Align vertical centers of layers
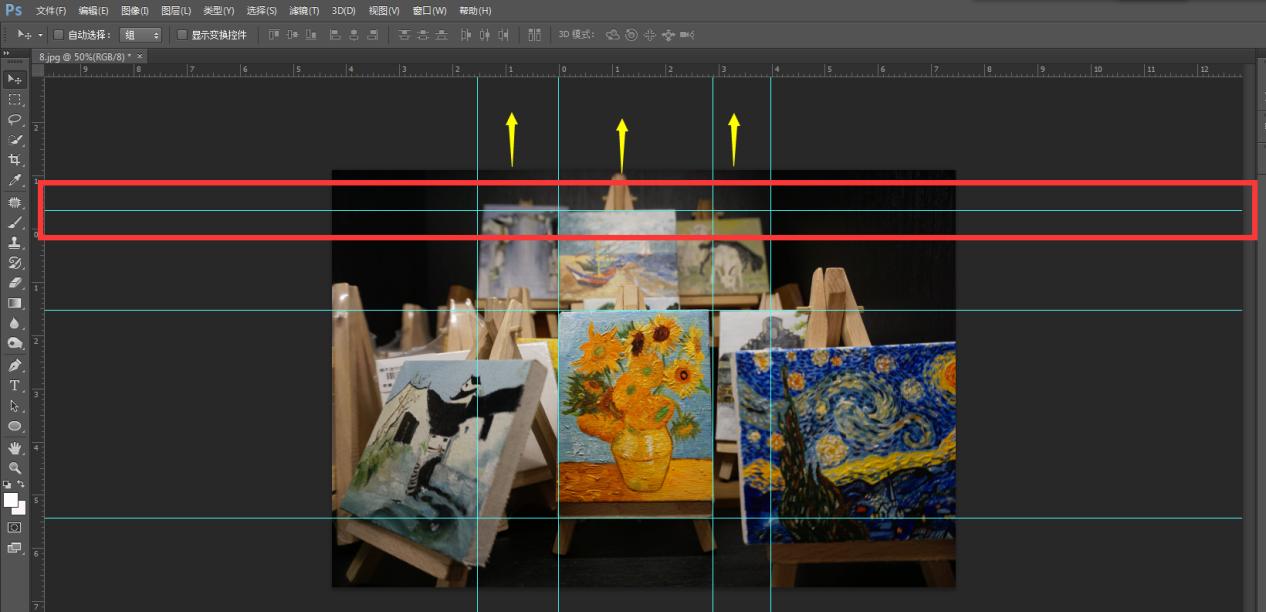This screenshot has height=612, width=1266. click(x=292, y=35)
